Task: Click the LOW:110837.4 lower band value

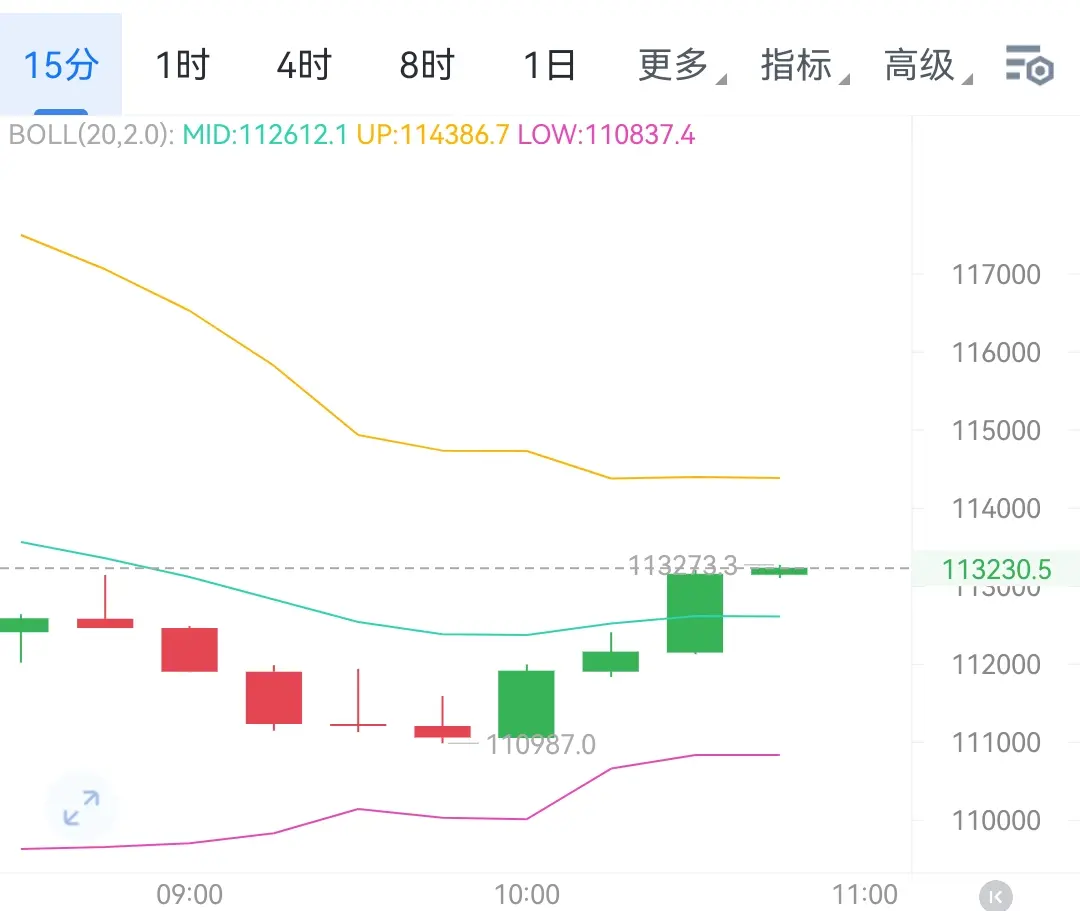Action: pos(606,135)
